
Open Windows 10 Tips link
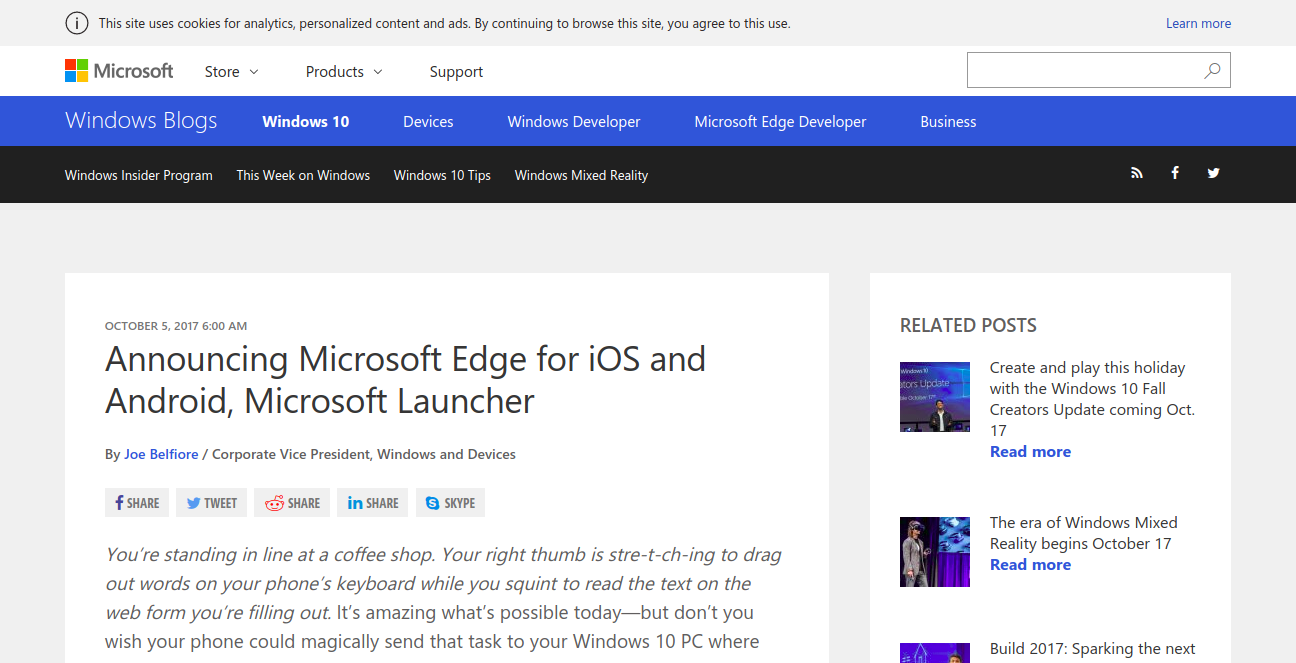[442, 175]
